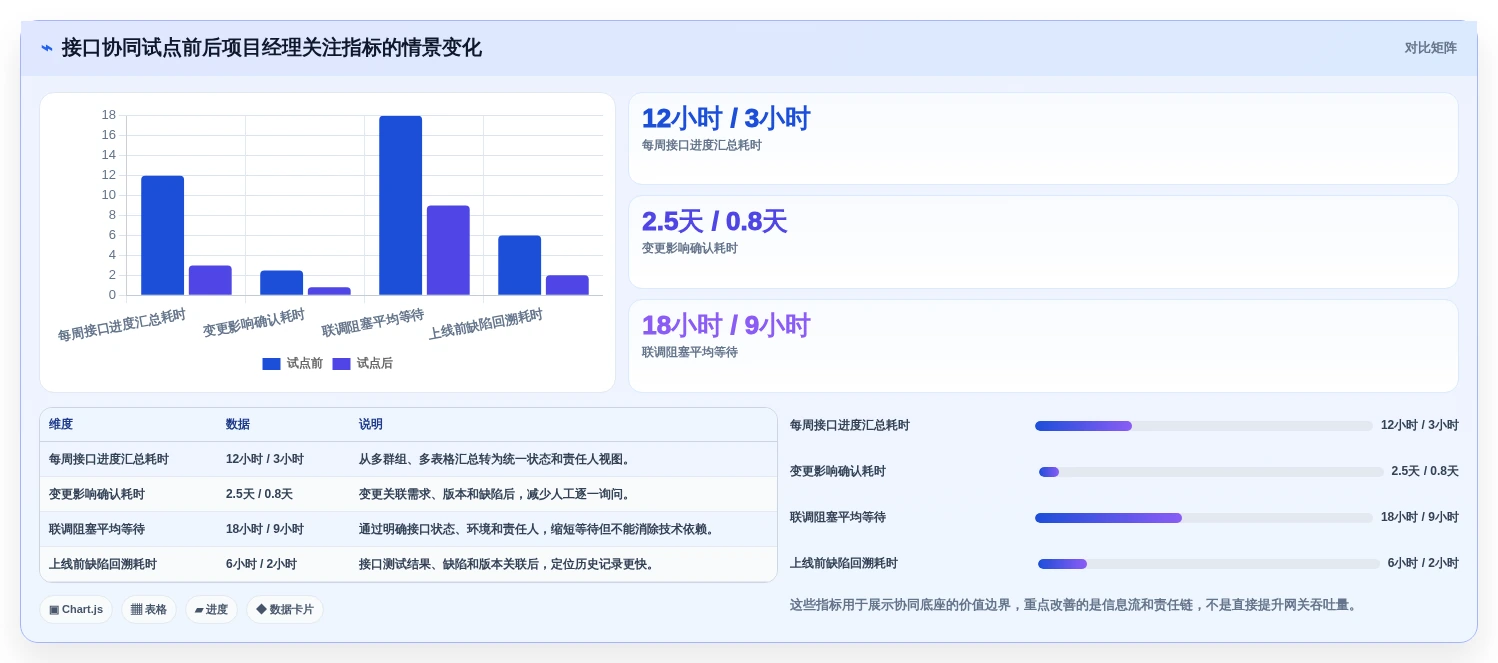The image size is (1498, 663).
Task: Click the 试点后 bar for 每周接口进度汇总耗时
Action: tap(210, 280)
